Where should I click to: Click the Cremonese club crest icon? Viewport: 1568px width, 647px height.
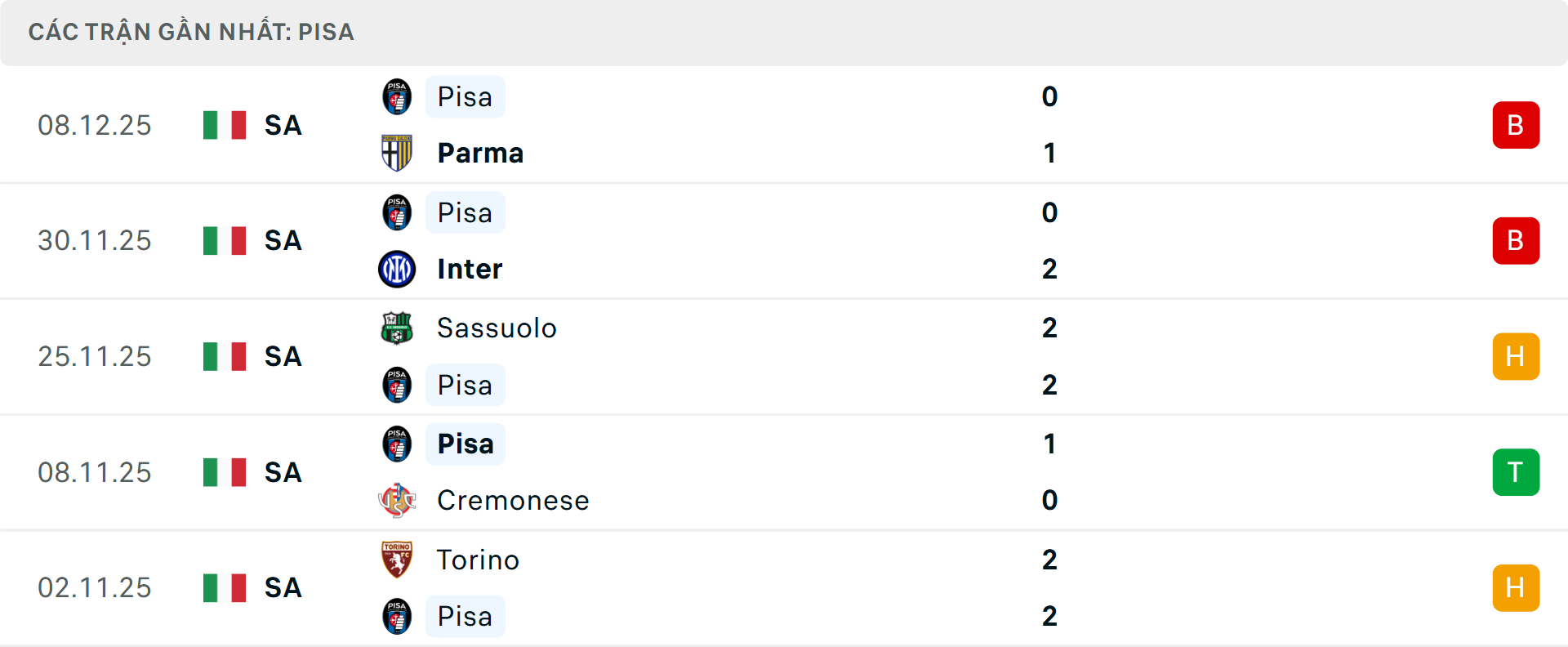pyautogui.click(x=397, y=500)
